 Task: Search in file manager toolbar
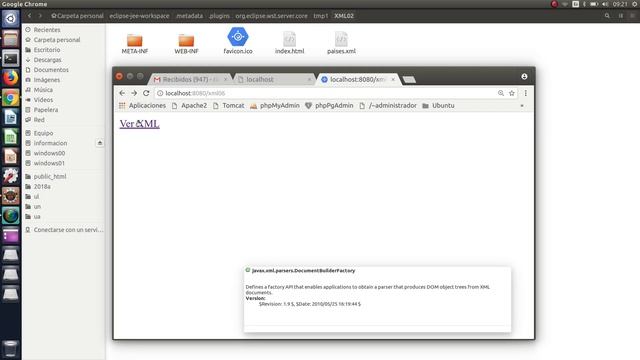pyautogui.click(x=607, y=16)
